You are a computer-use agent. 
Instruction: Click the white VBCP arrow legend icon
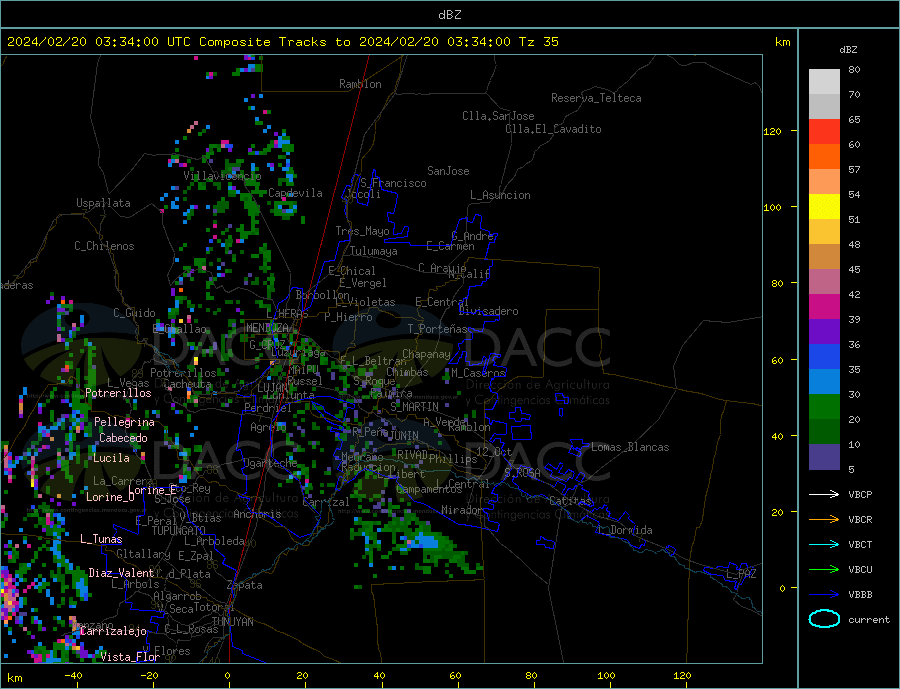click(824, 494)
